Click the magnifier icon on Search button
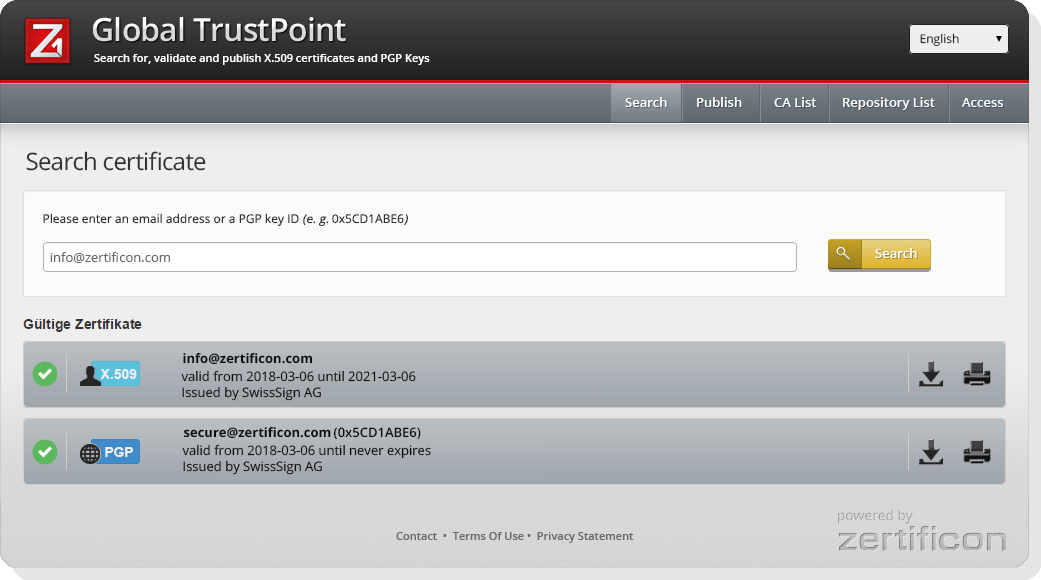 [844, 254]
